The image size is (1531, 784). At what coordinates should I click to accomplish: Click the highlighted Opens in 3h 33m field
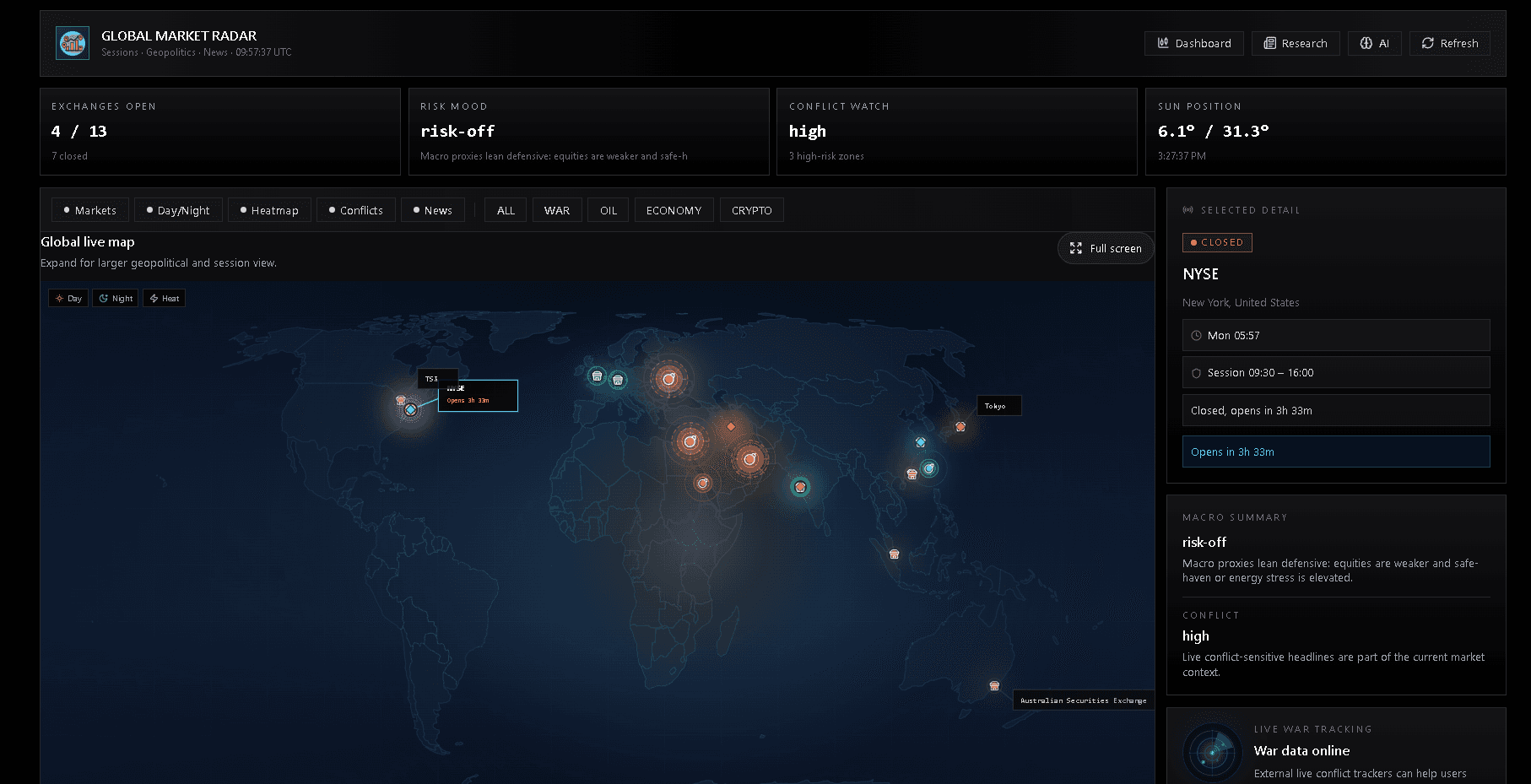pyautogui.click(x=1335, y=451)
